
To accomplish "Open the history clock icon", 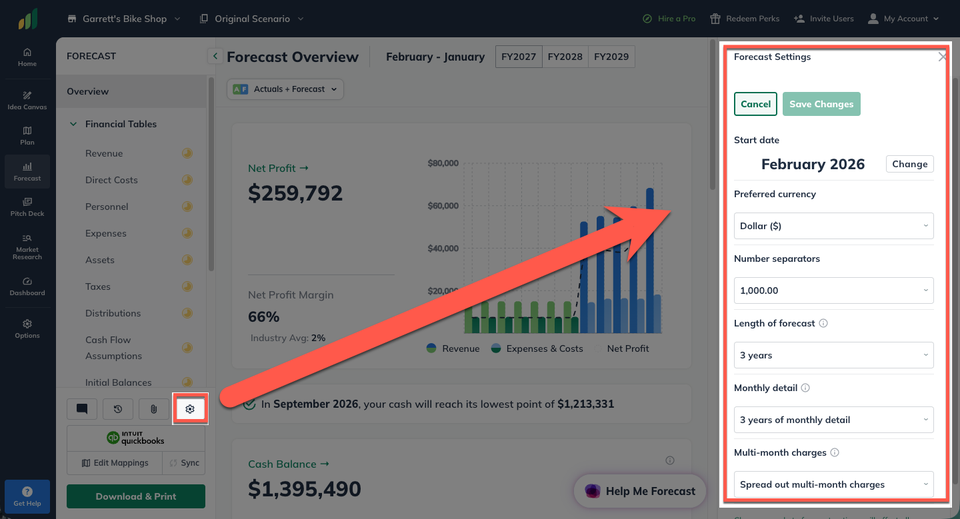I will point(118,409).
